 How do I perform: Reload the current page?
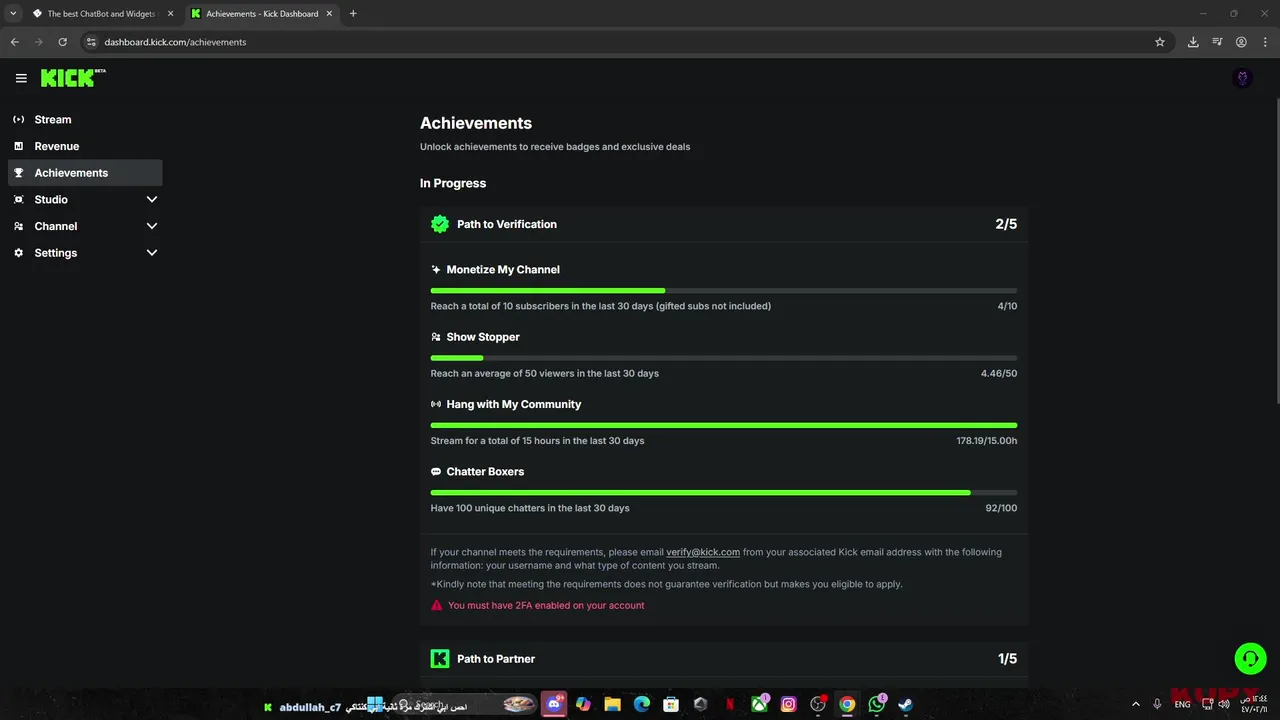(x=62, y=42)
